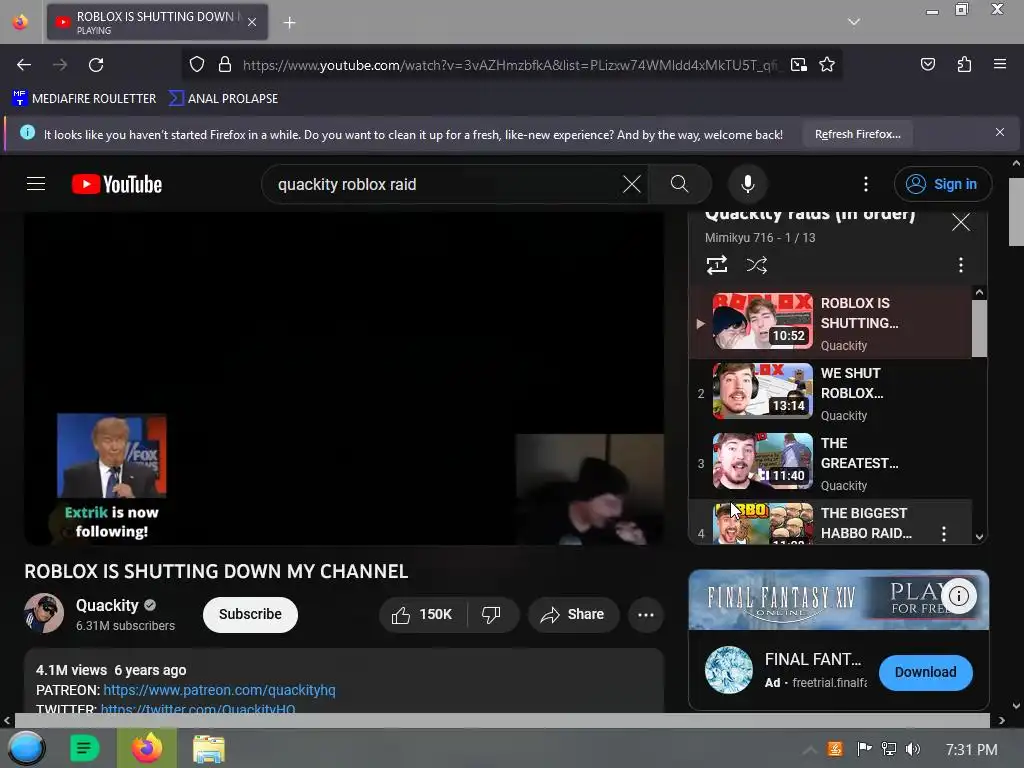This screenshot has width=1024, height=768.
Task: Open ad info icon on banner
Action: 959,596
